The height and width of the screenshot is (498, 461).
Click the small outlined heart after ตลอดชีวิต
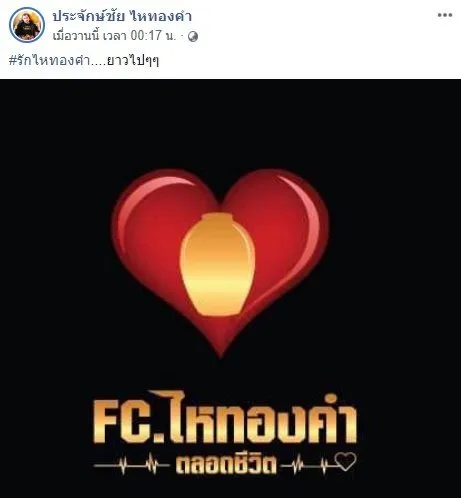coord(345,461)
